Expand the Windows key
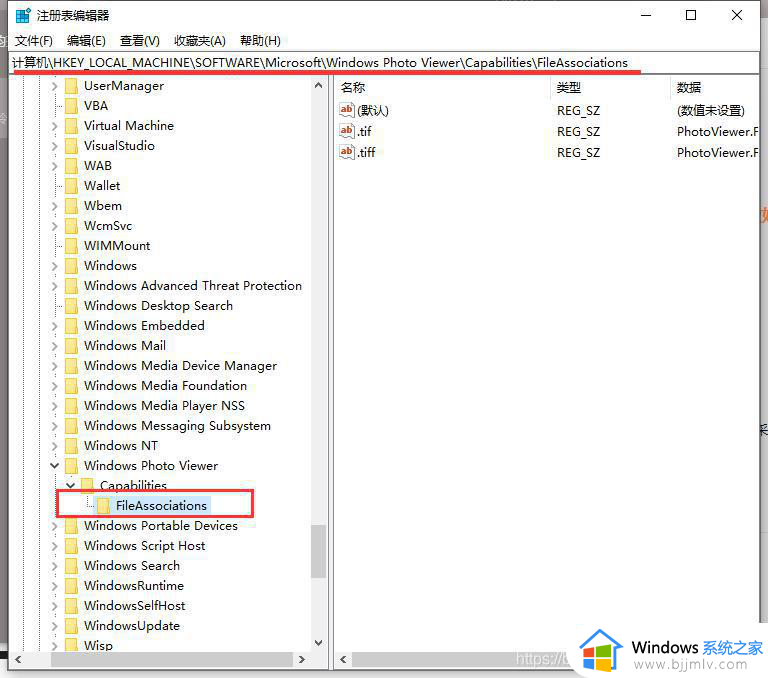Image resolution: width=768 pixels, height=678 pixels. 54,266
